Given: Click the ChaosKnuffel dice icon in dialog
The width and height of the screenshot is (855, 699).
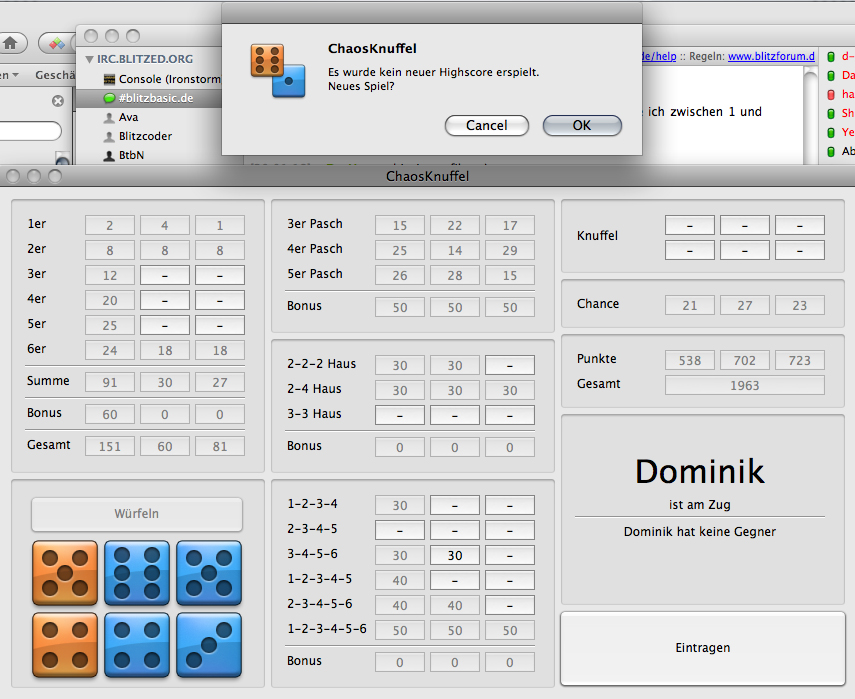Looking at the screenshot, I should (278, 71).
